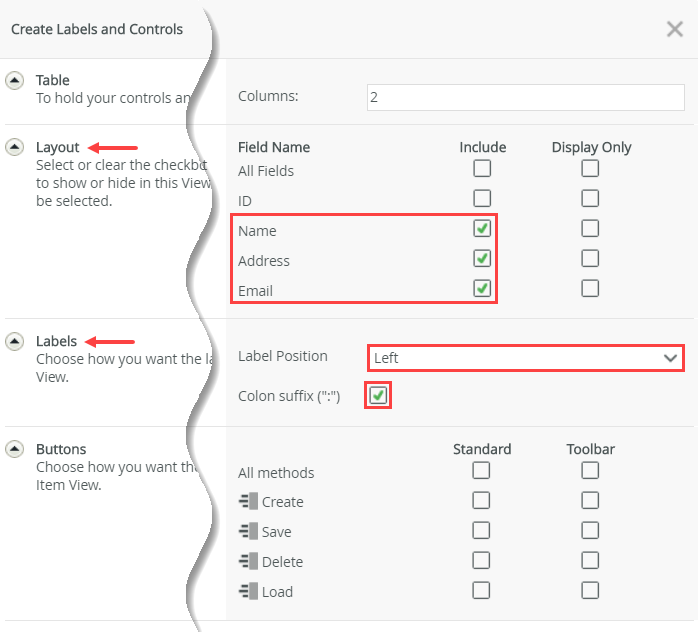
Task: Click into the Columns input field
Action: coord(526,97)
